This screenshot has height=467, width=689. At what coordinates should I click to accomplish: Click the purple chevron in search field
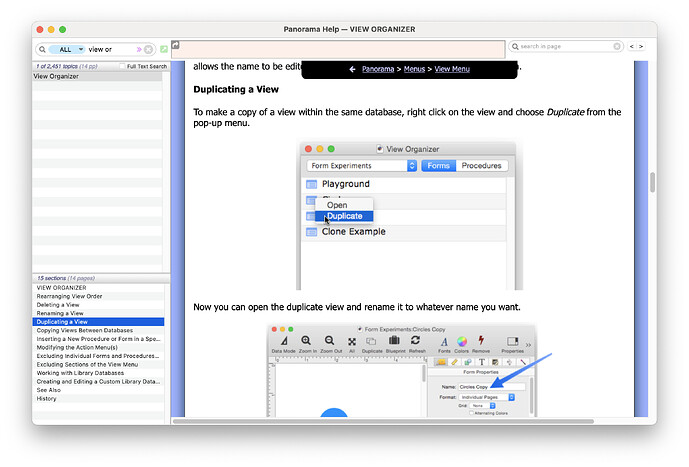coord(139,49)
